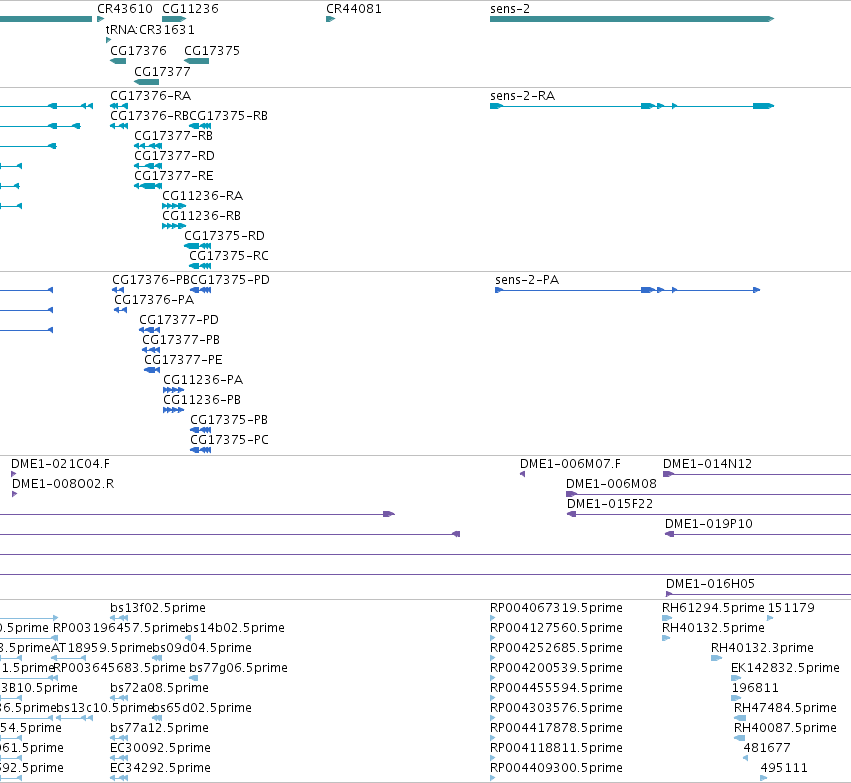Click RH47484.5prime EST label
Image resolution: width=851 pixels, height=783 pixels.
[785, 708]
